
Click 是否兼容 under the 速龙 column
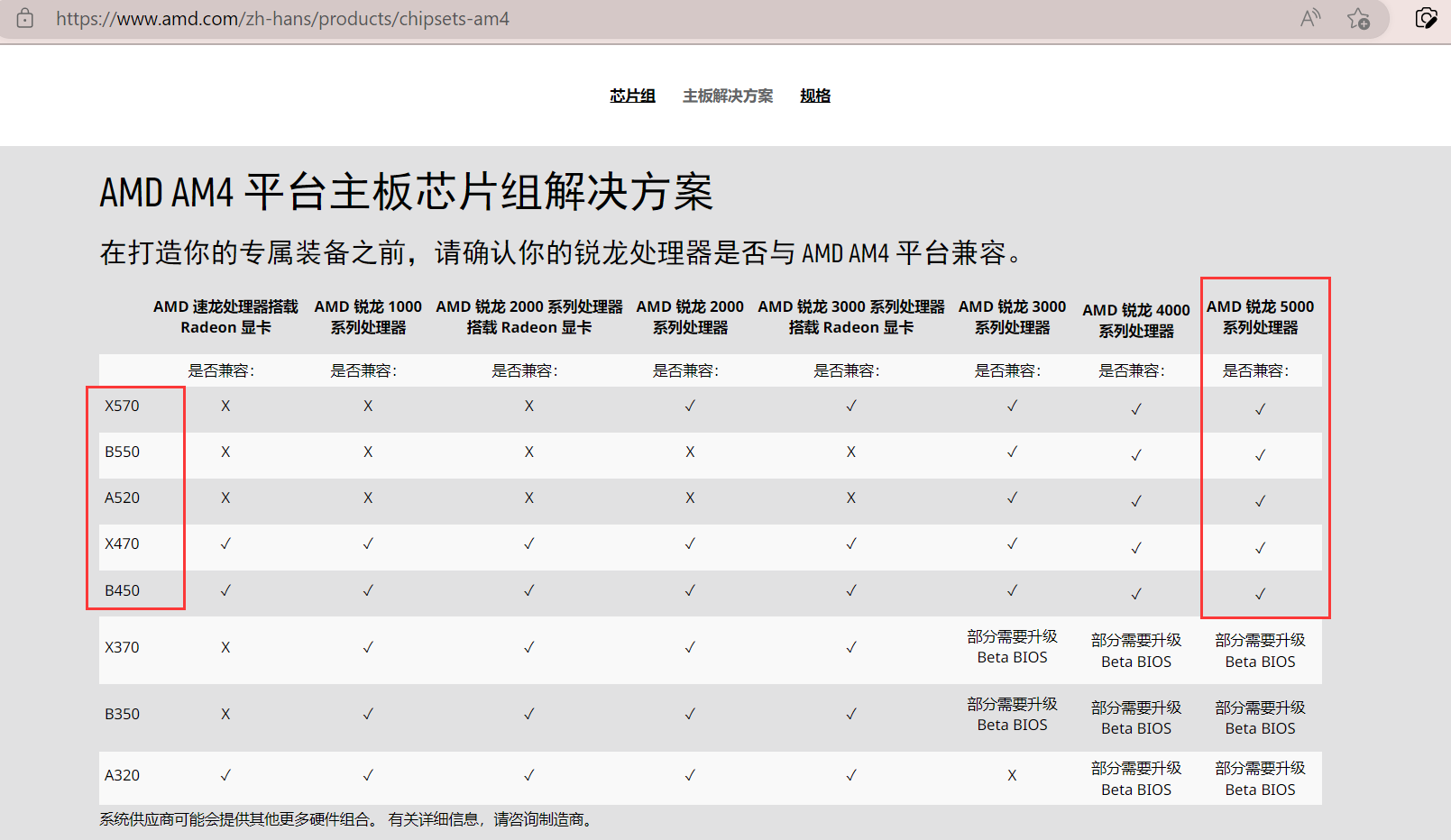click(x=221, y=370)
